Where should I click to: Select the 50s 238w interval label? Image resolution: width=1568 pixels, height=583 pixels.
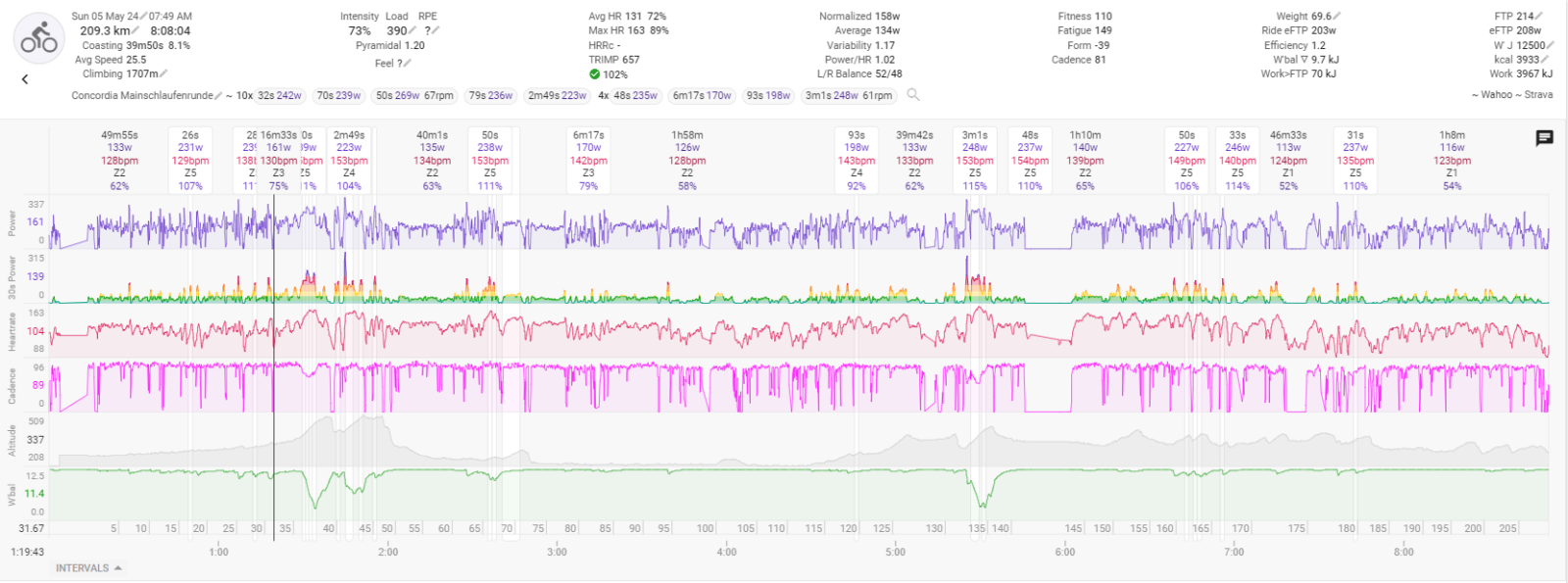(490, 160)
